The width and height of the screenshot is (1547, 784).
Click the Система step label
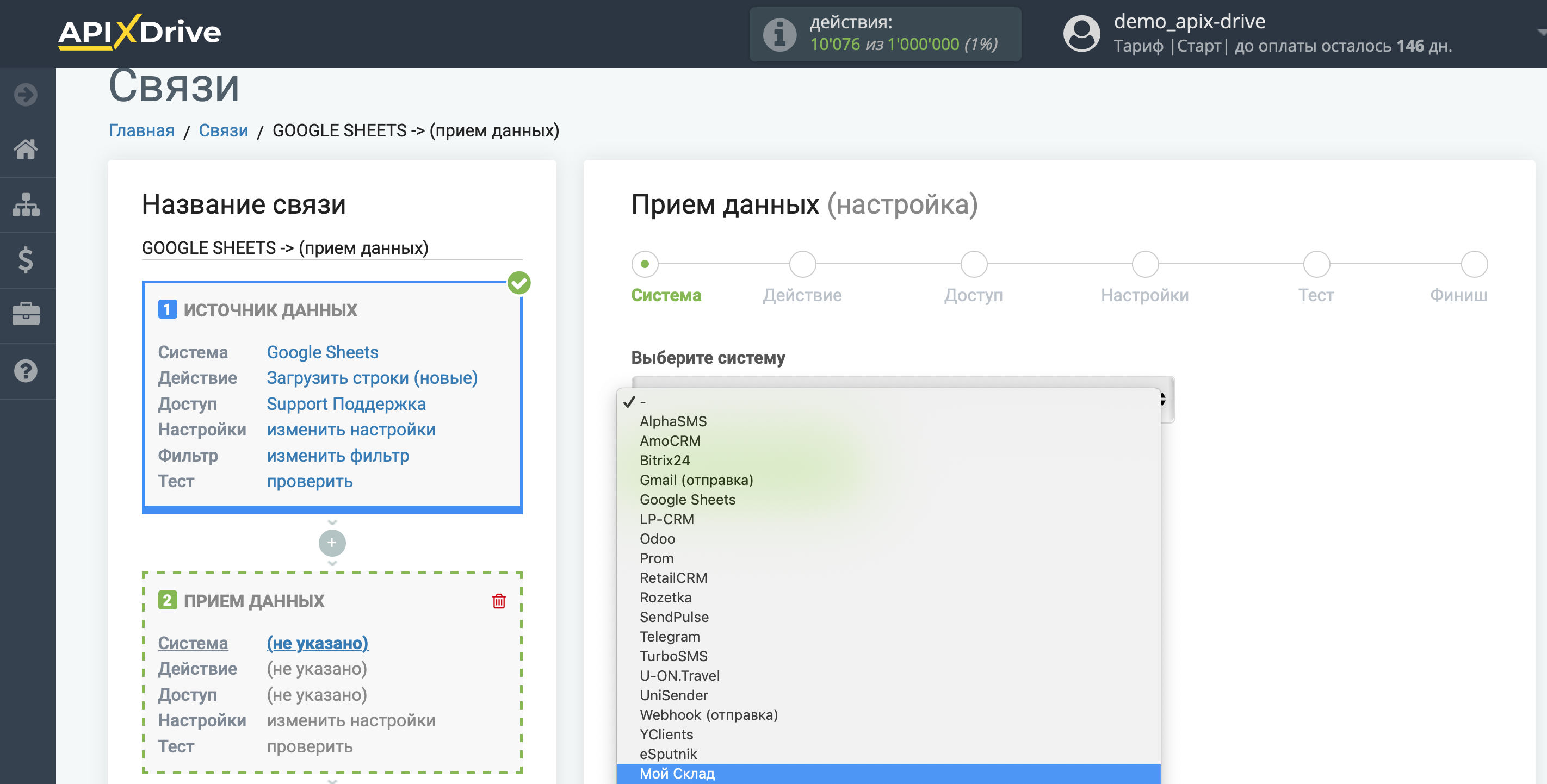click(666, 295)
